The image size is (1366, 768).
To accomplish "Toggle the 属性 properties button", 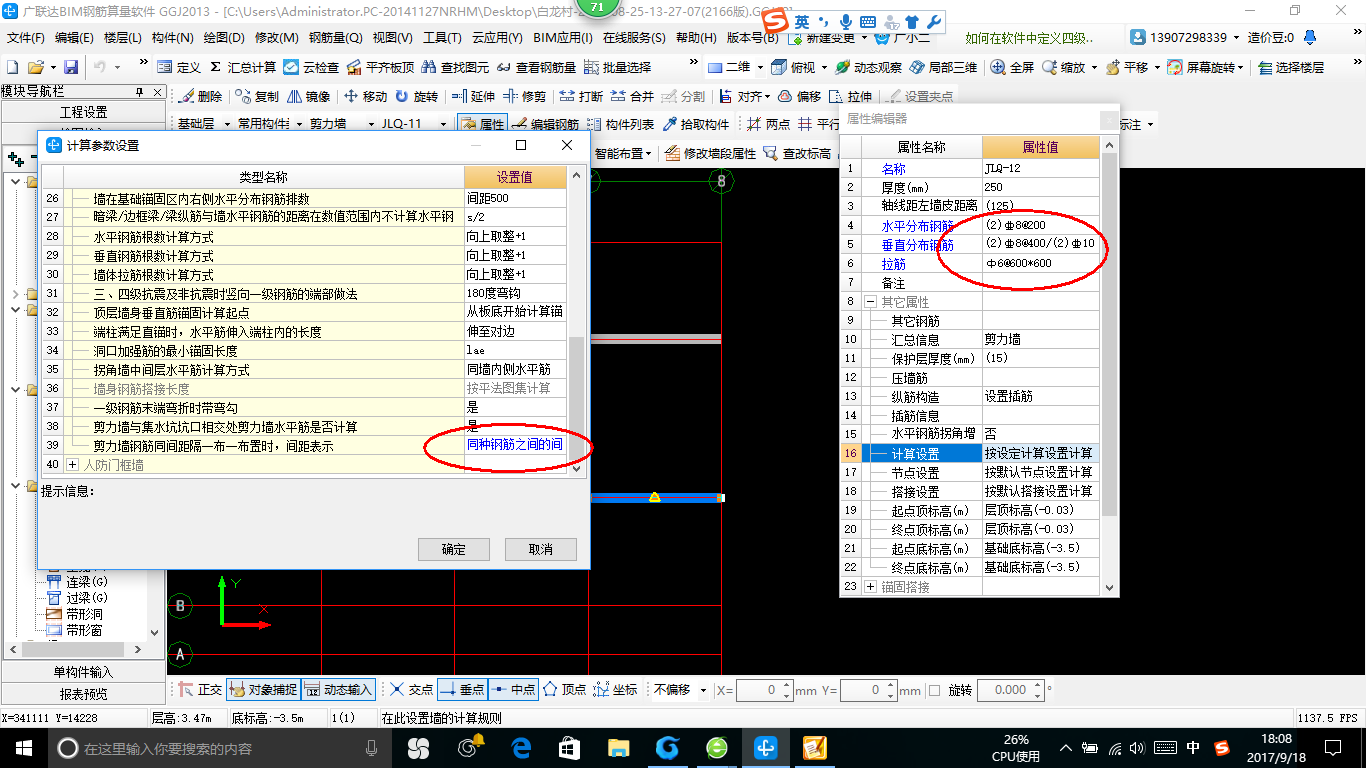I will pyautogui.click(x=482, y=125).
